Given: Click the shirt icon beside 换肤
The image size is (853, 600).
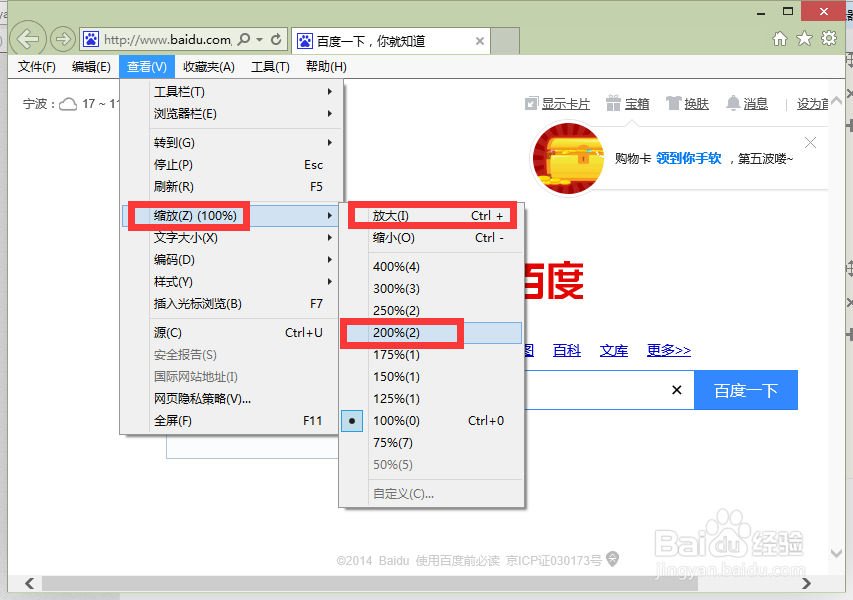Looking at the screenshot, I should click(673, 103).
